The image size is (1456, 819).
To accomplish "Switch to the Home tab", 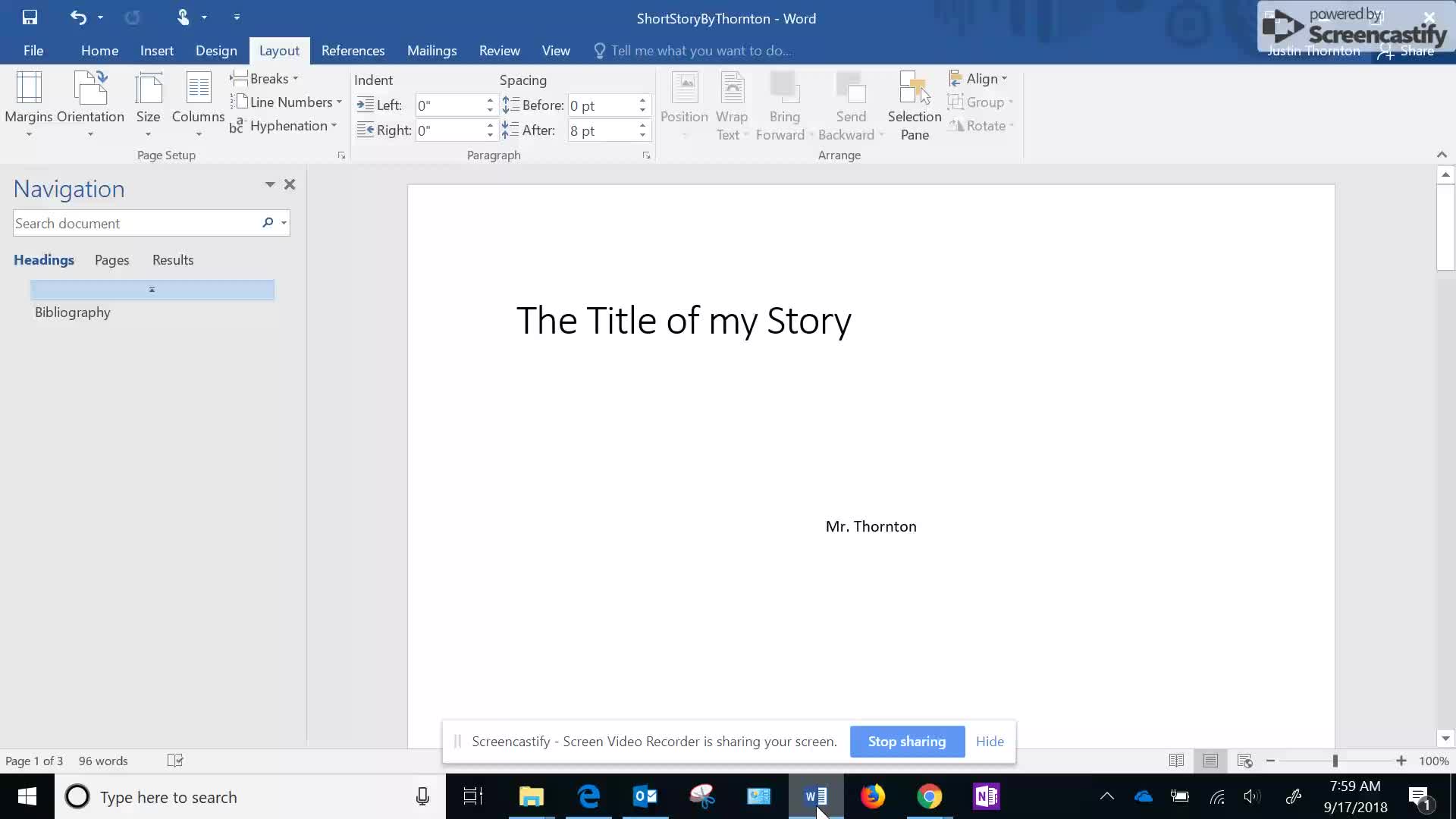I will (x=99, y=50).
